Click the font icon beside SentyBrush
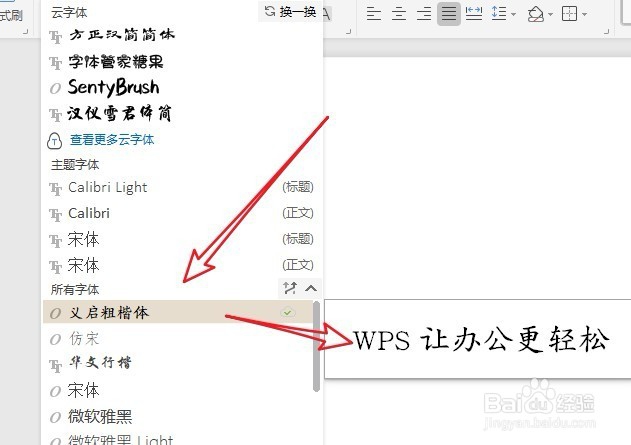 coord(55,88)
